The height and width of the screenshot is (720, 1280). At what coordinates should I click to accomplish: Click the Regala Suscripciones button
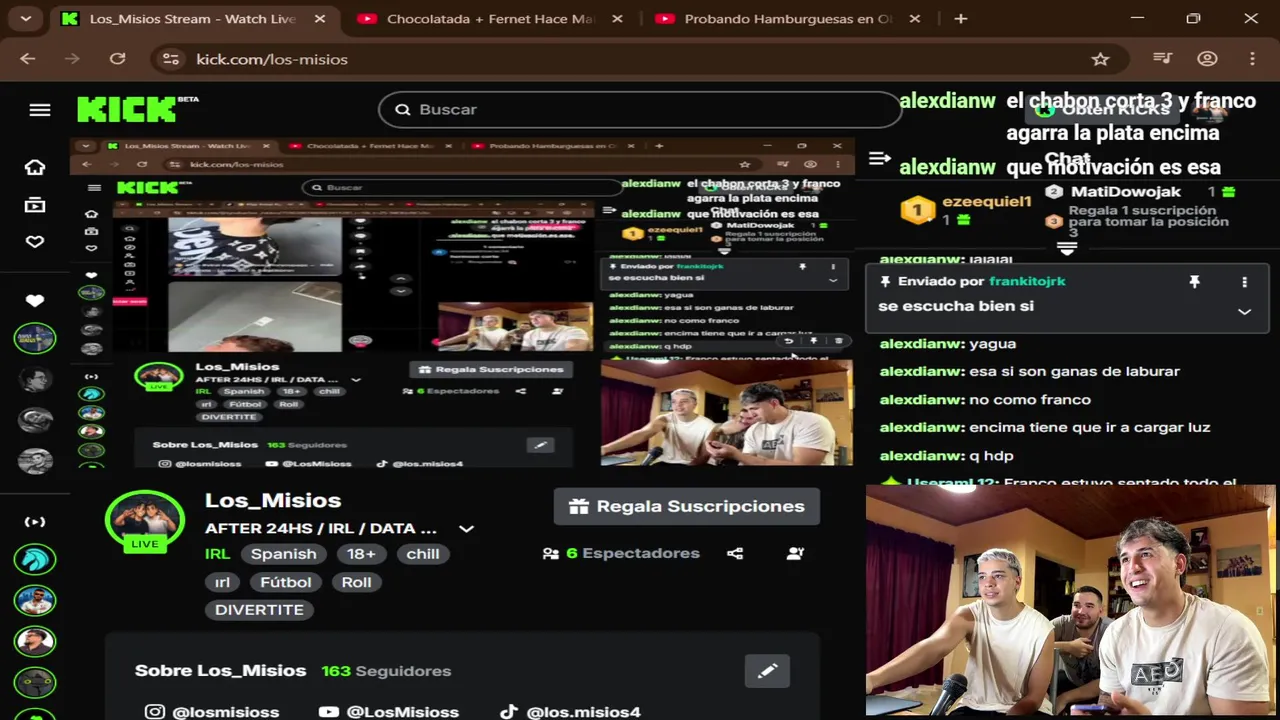[687, 506]
